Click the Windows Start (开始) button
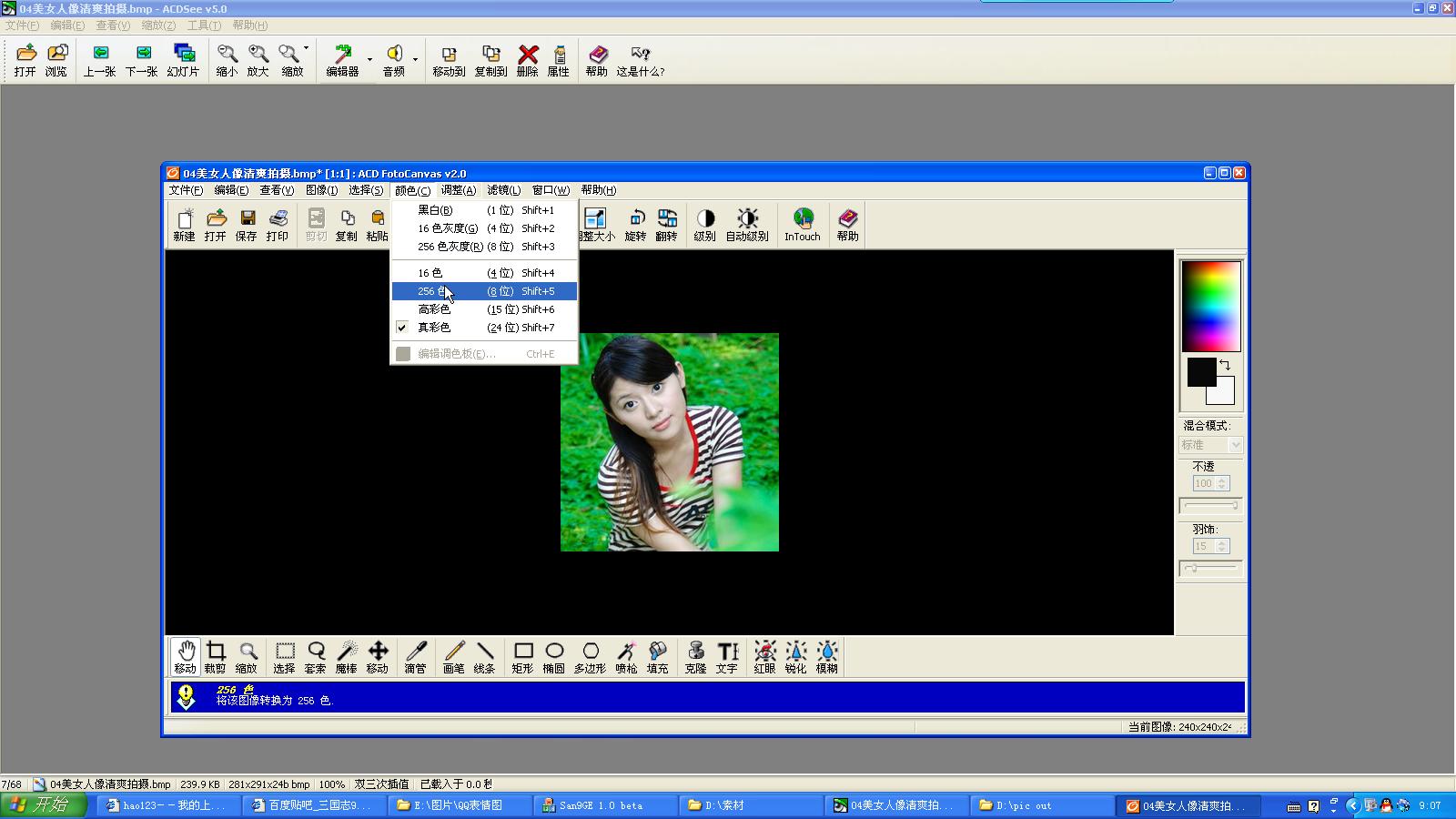The width and height of the screenshot is (1456, 819). point(43,805)
